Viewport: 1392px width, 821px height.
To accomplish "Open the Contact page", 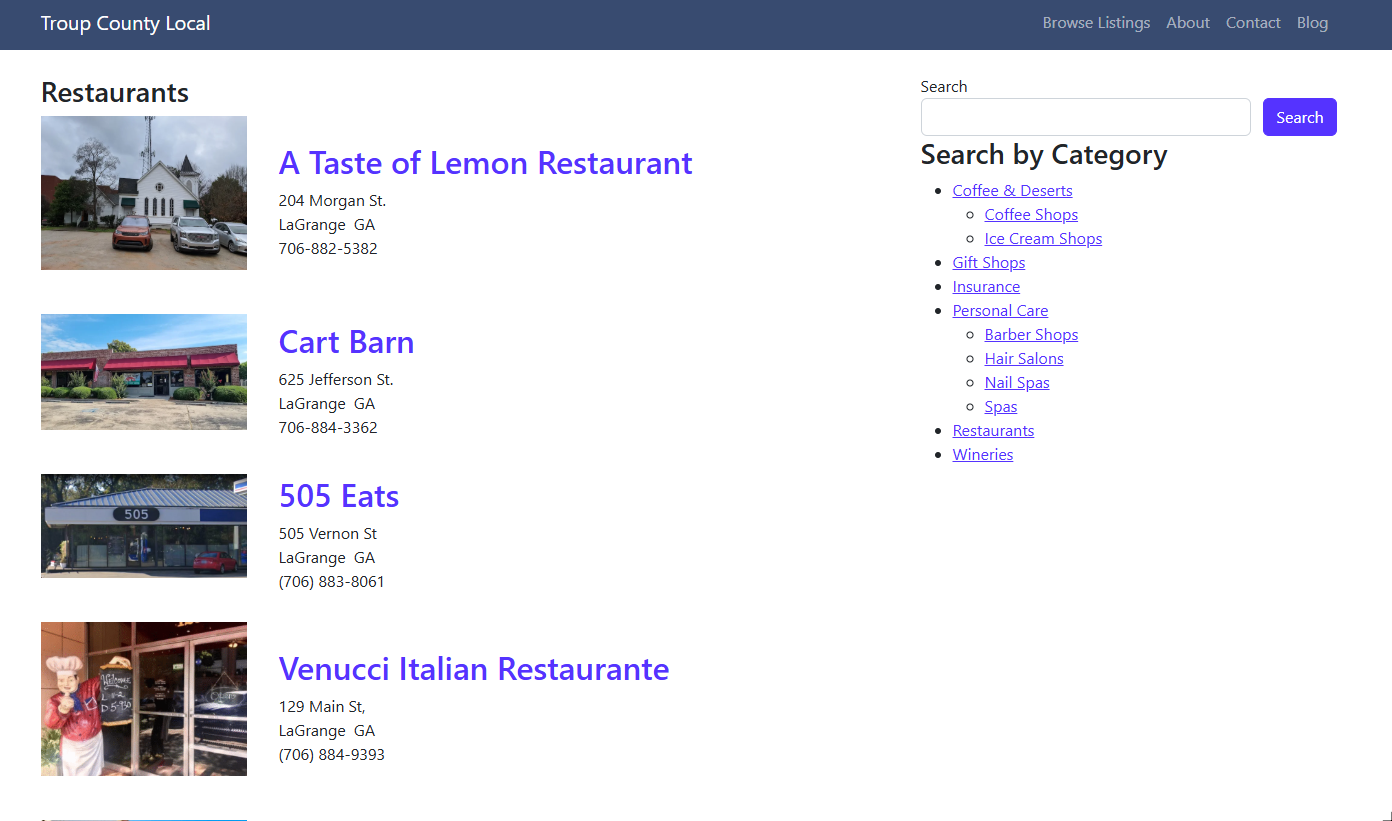I will (1253, 23).
